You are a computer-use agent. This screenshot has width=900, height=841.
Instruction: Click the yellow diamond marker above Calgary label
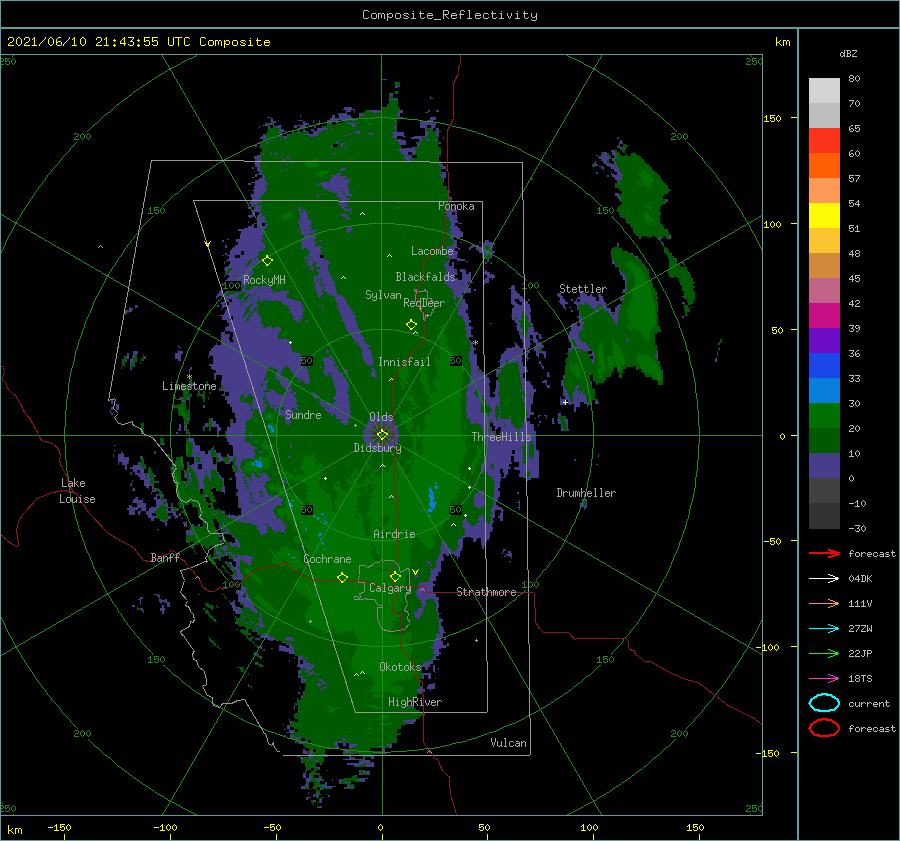tap(395, 576)
